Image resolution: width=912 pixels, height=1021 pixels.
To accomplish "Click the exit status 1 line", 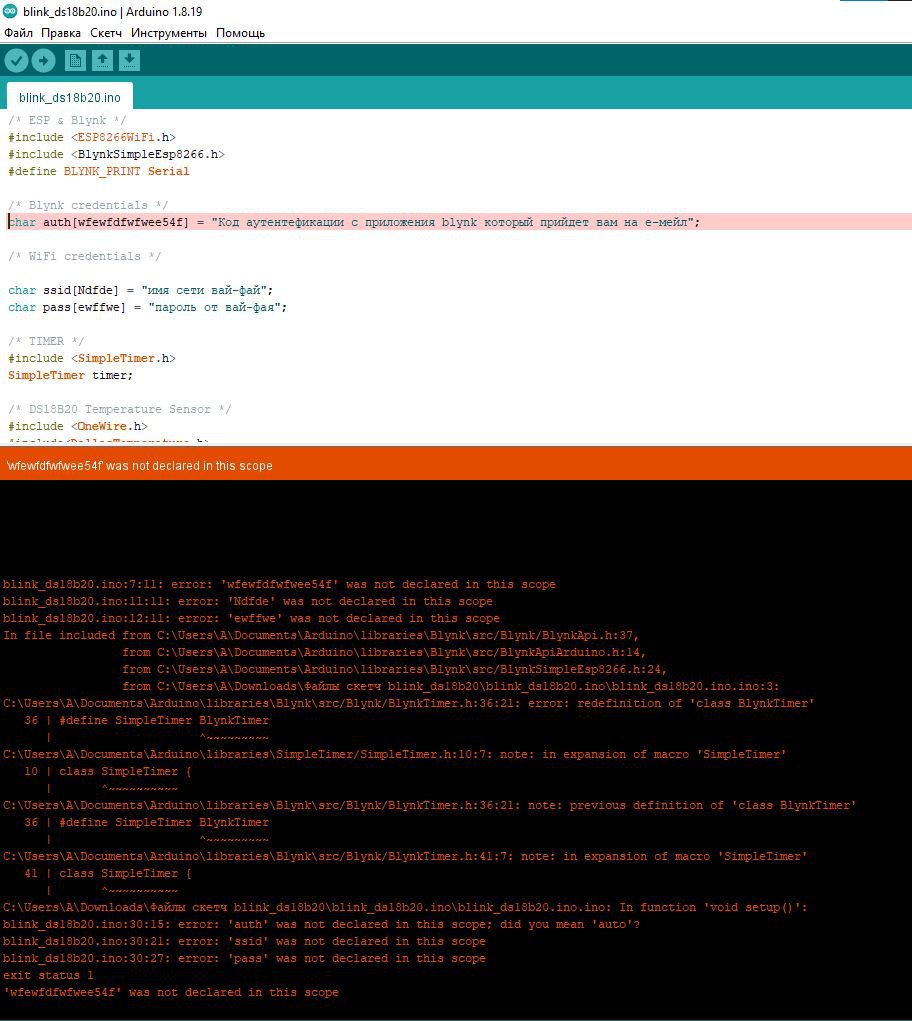I will (x=48, y=975).
